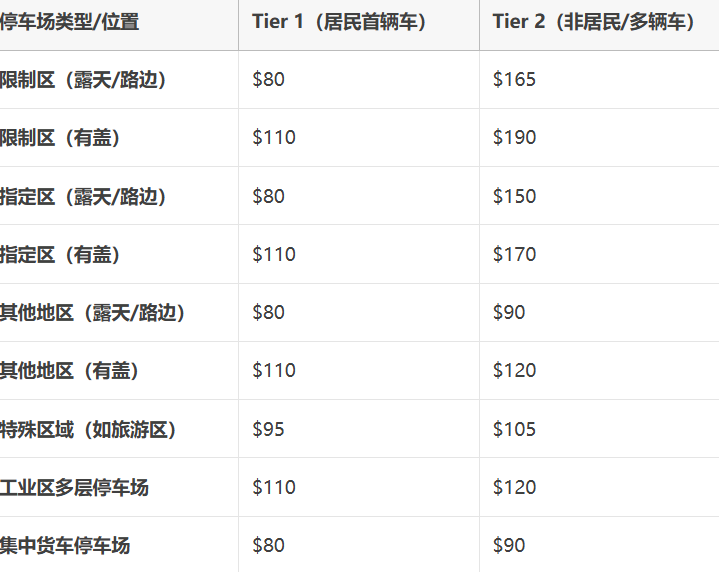Viewport: 719px width, 572px height.
Task: Select the Tier 2（非居民/多辆车）header cell
Action: [594, 22]
